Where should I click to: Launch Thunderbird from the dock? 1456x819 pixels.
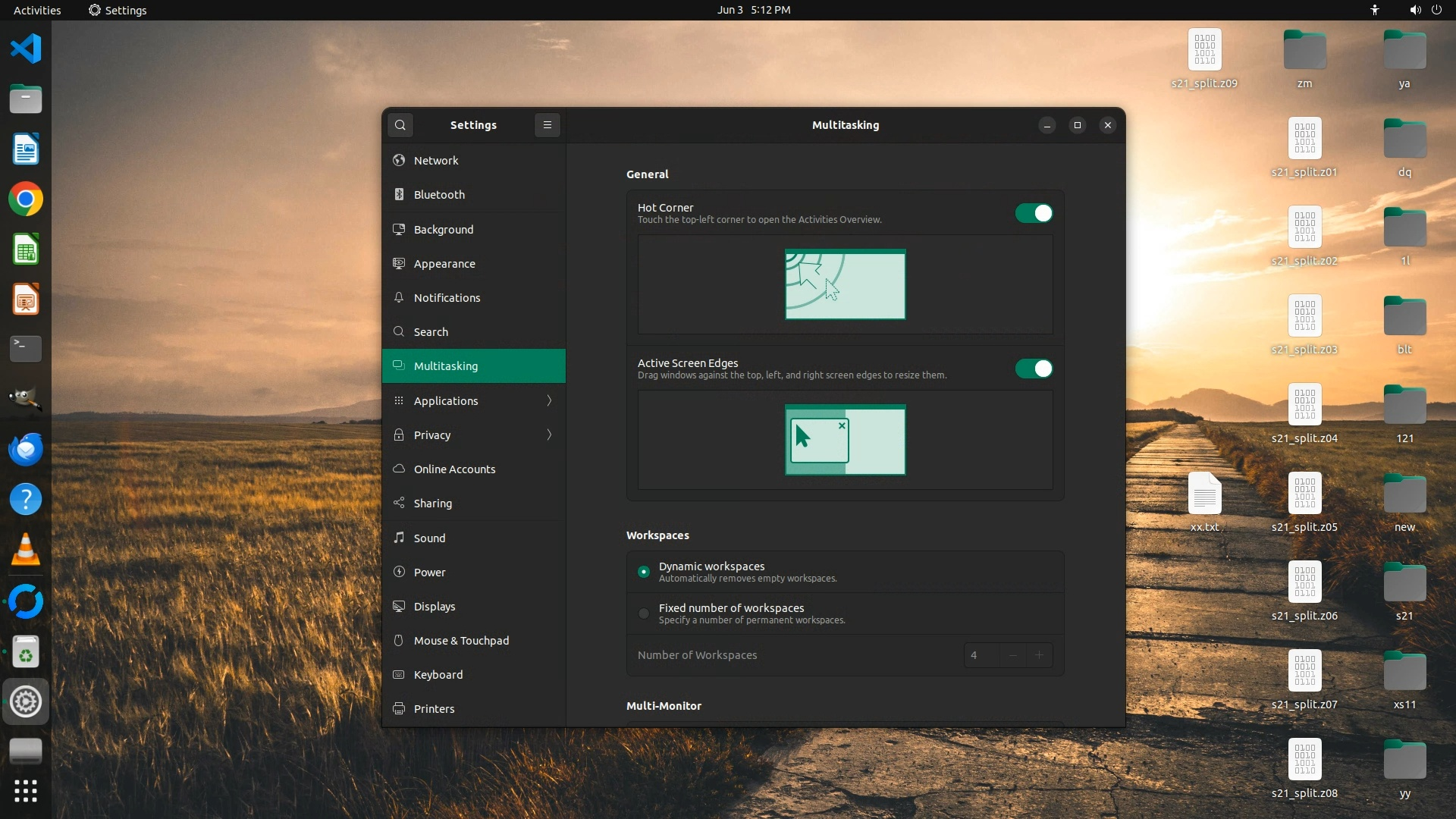click(x=26, y=449)
